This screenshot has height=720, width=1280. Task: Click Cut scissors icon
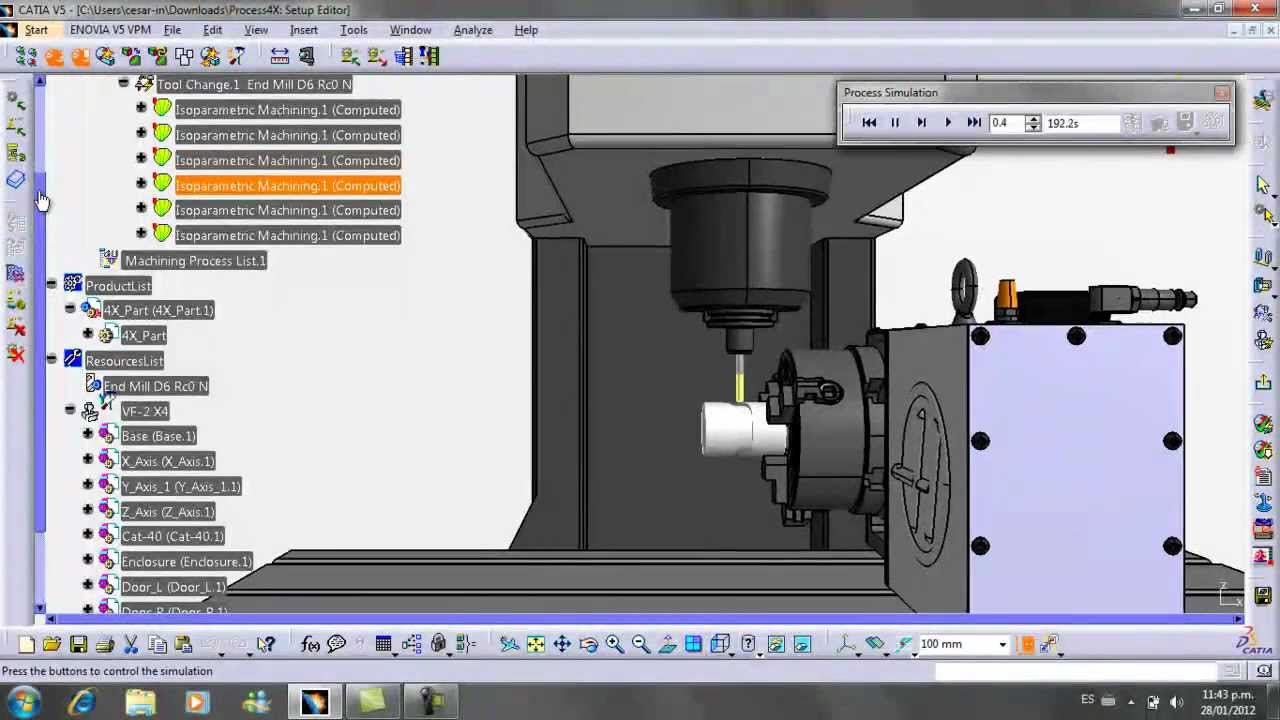click(130, 645)
